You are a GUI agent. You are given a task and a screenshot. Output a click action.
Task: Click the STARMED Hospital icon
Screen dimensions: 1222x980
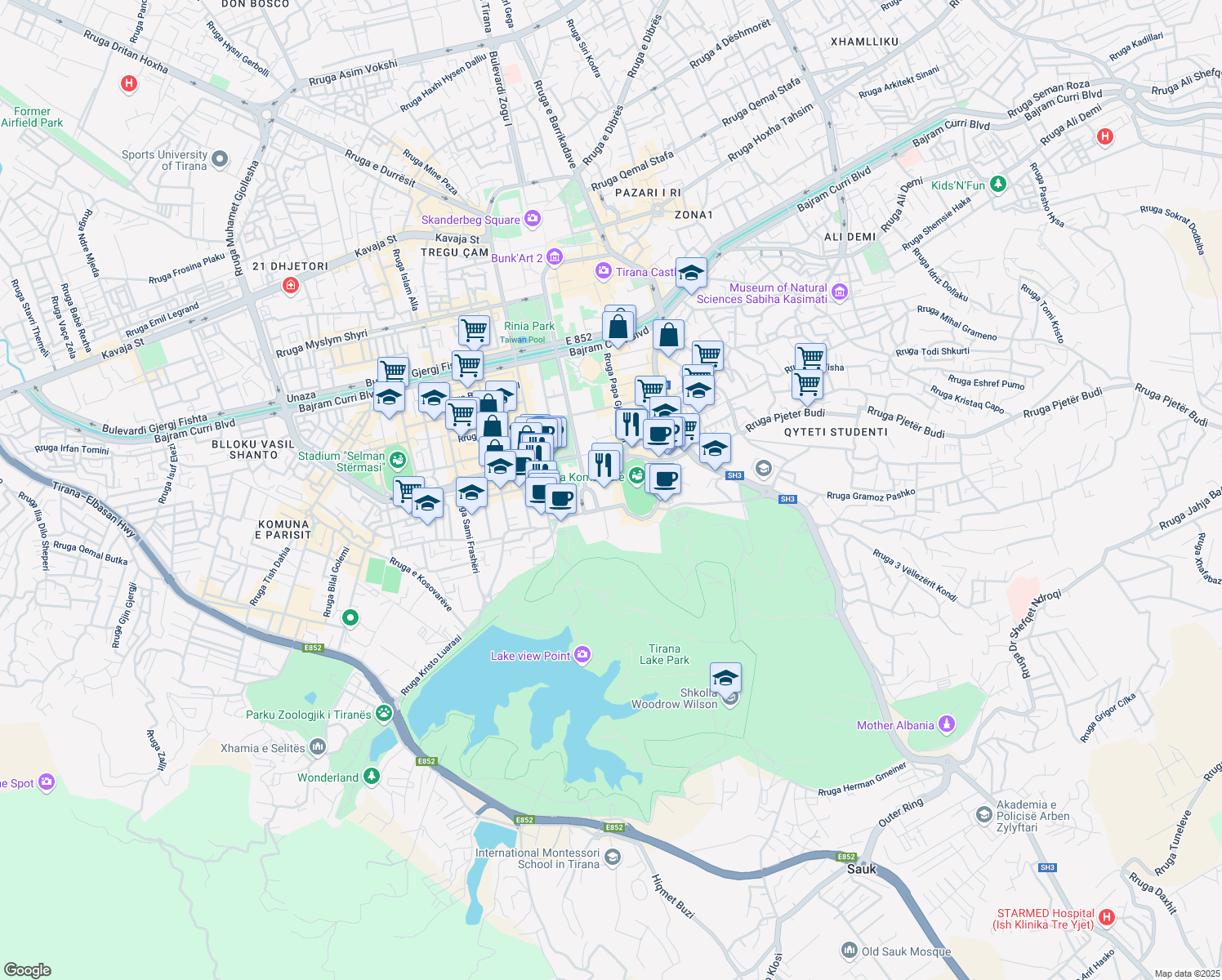[1107, 918]
